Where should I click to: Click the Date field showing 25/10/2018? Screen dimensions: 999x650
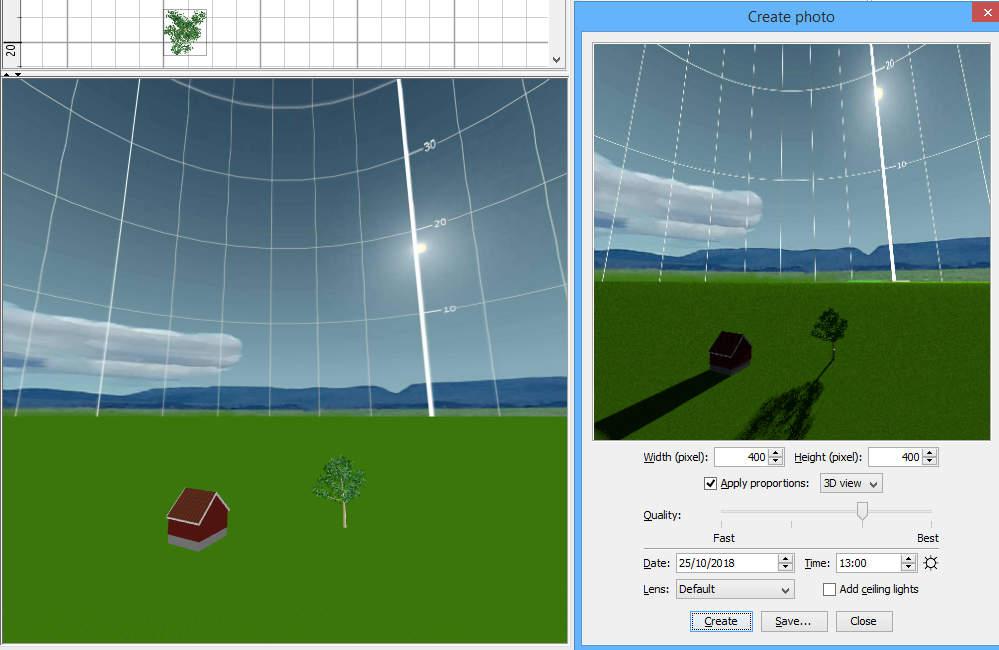(727, 563)
